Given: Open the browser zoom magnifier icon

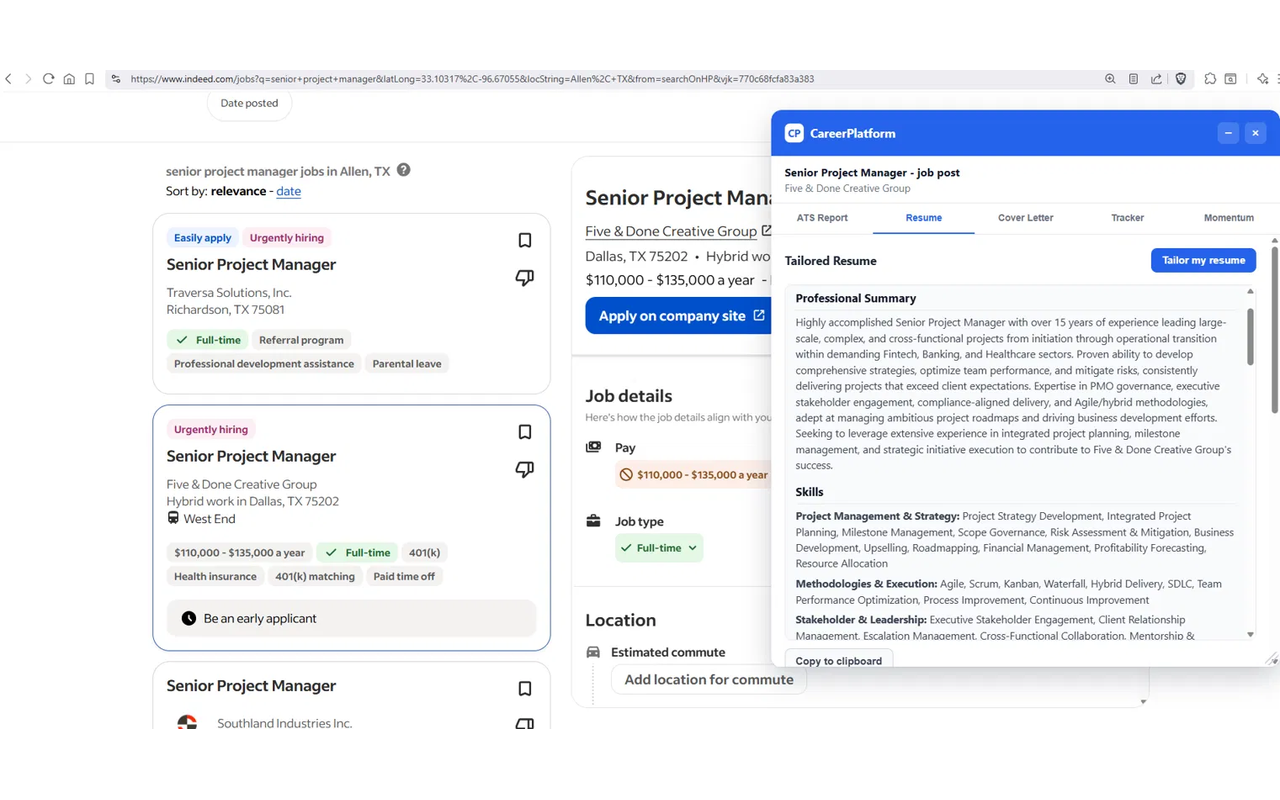Looking at the screenshot, I should click(1110, 79).
